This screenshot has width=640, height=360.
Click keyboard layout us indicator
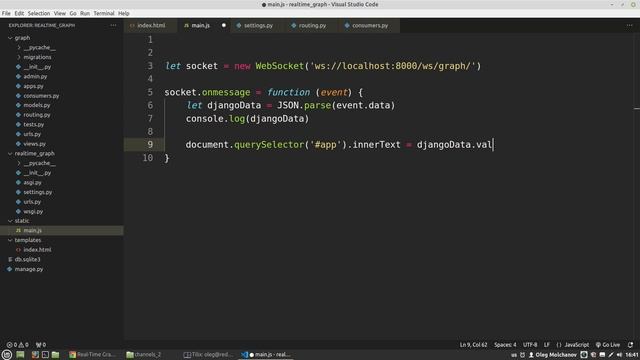[514, 355]
